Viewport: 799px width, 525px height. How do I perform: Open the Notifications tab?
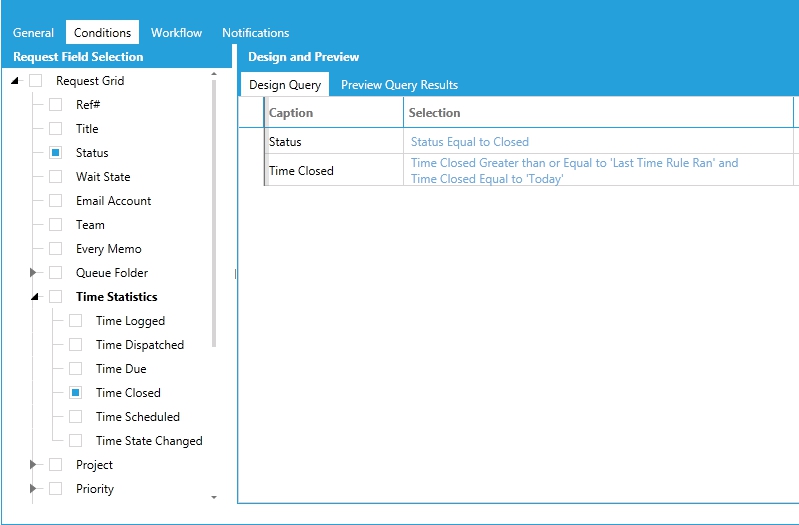point(255,33)
